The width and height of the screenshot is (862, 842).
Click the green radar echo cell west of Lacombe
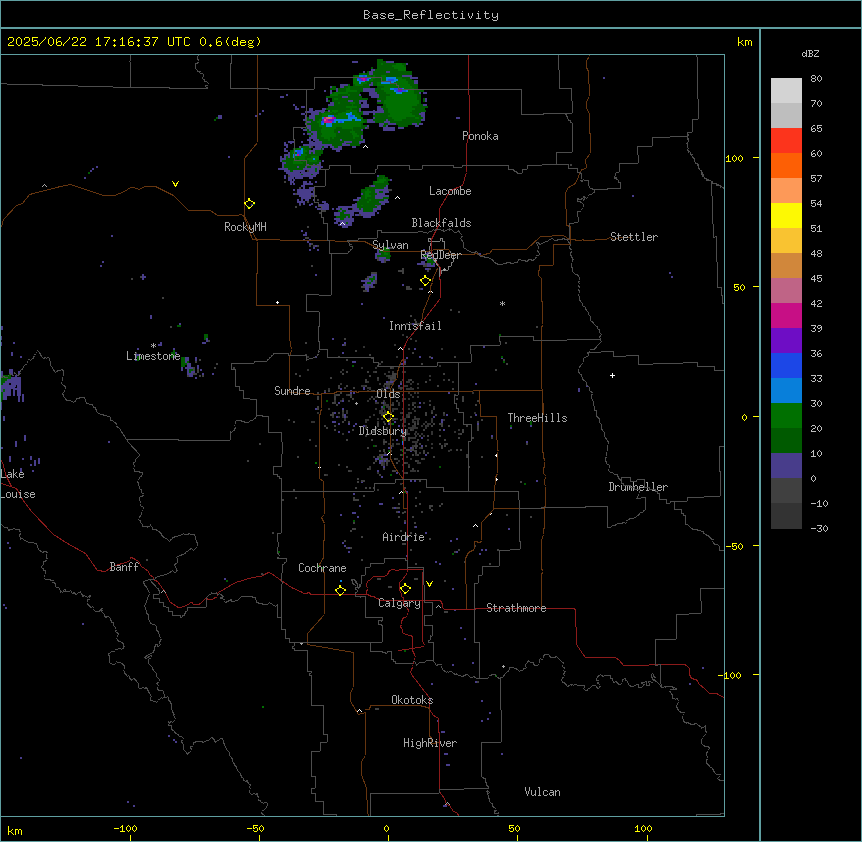pos(374,196)
